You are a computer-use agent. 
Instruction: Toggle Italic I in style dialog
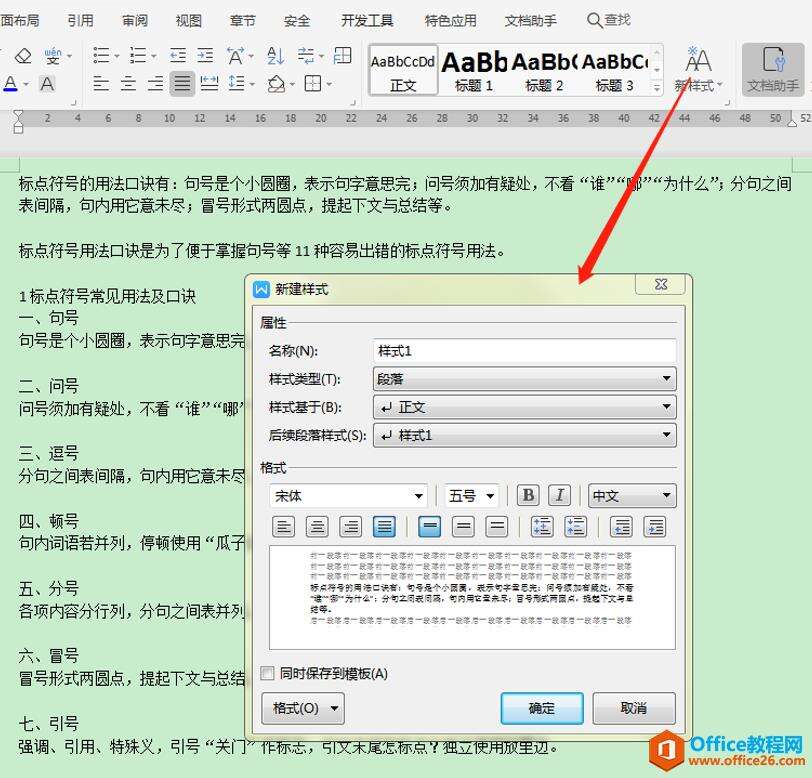pos(560,496)
